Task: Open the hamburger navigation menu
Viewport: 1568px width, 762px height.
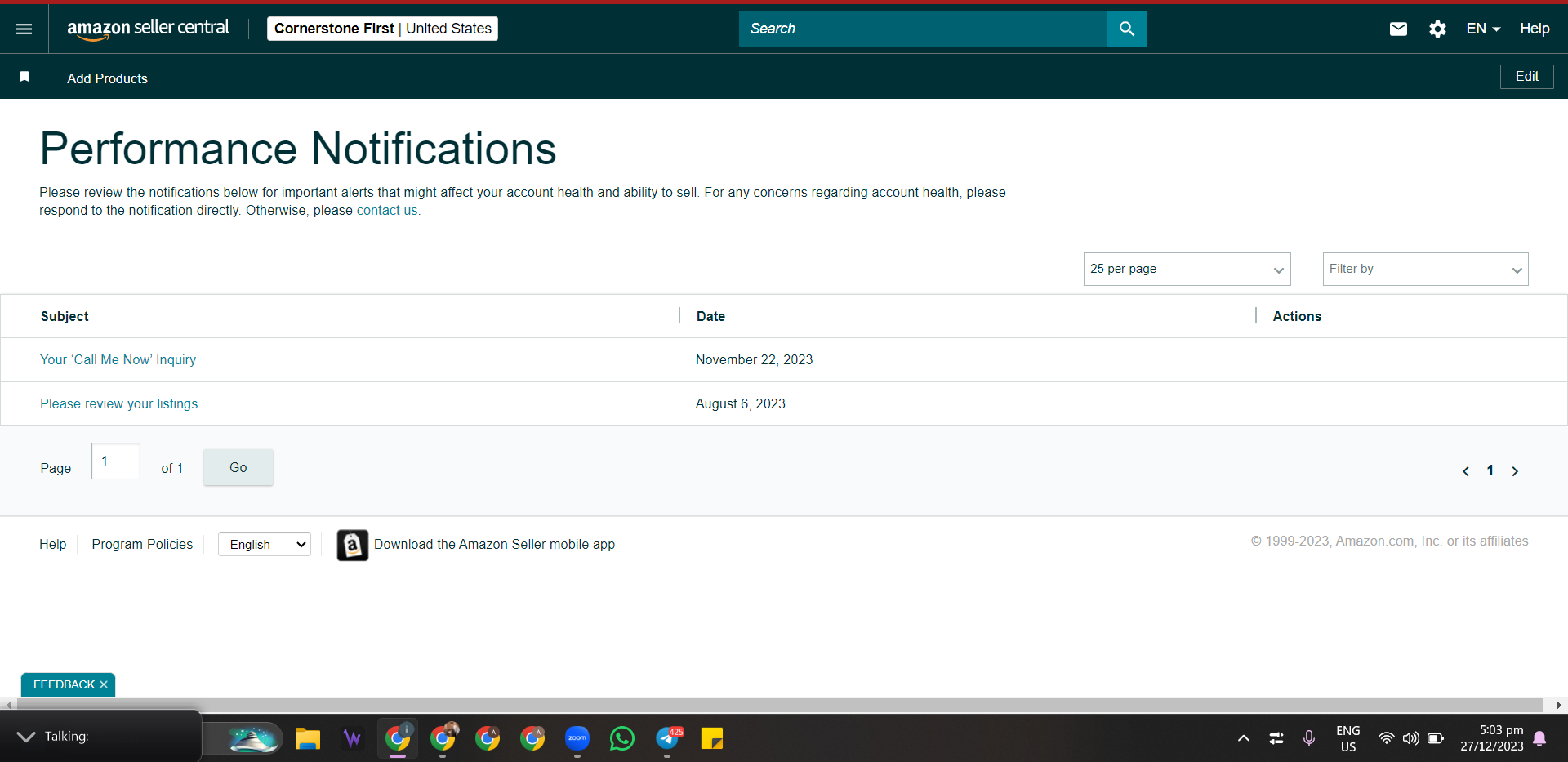Action: (24, 29)
